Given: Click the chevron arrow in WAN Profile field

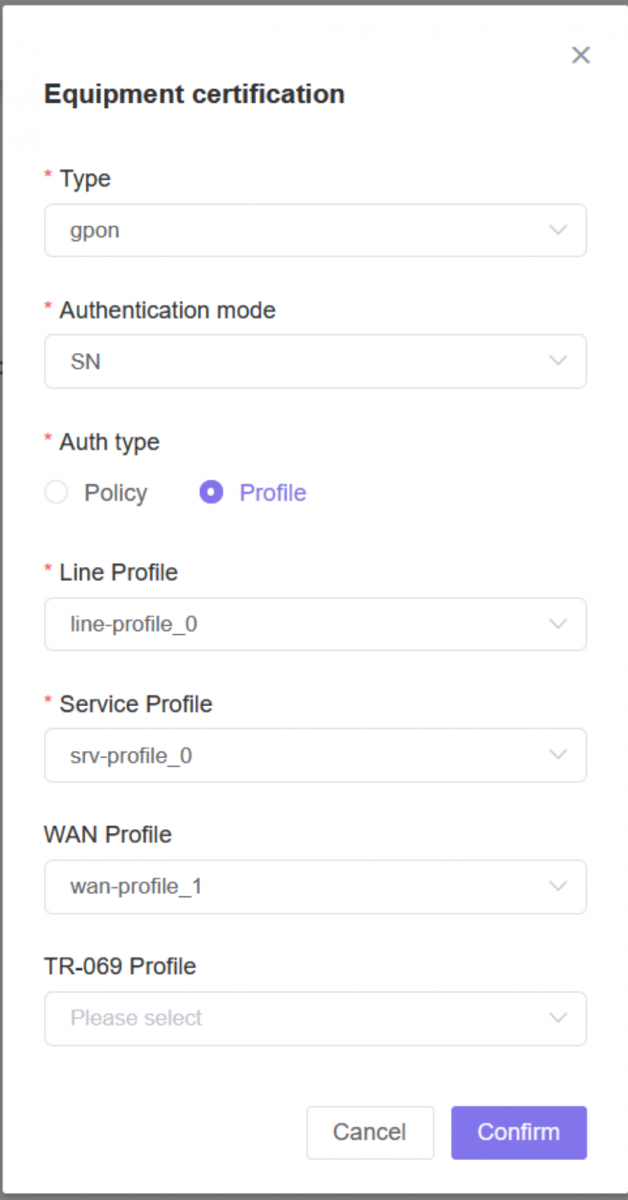Looking at the screenshot, I should [558, 886].
